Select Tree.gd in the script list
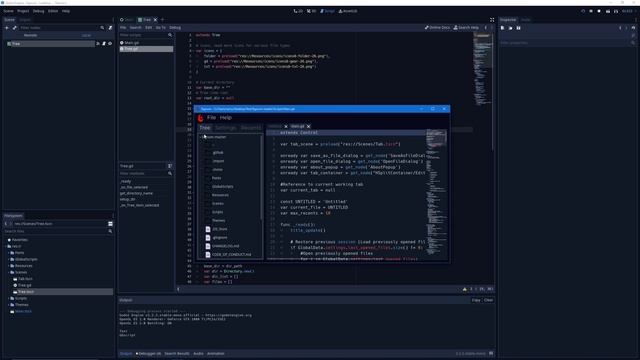This screenshot has width=640, height=360. click(x=146, y=49)
